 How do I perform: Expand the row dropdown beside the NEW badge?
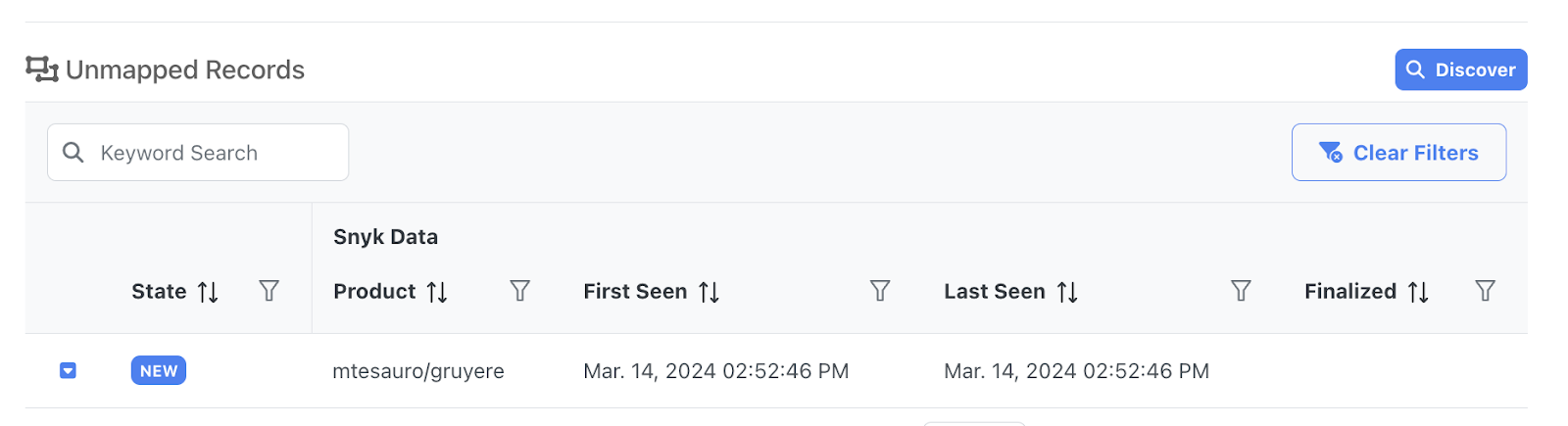[68, 370]
